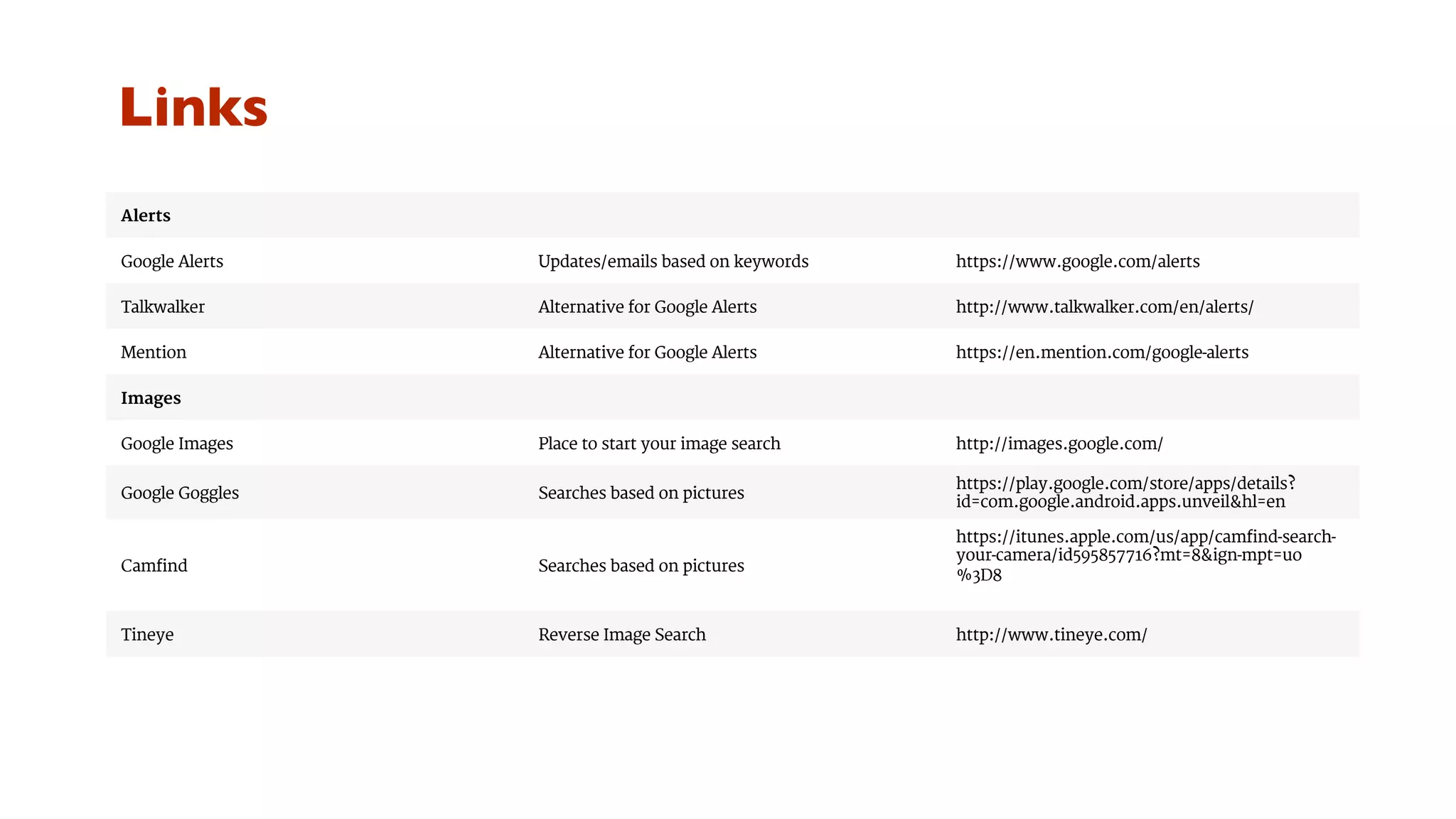
Task: Click the red Links slide title
Action: point(194,107)
